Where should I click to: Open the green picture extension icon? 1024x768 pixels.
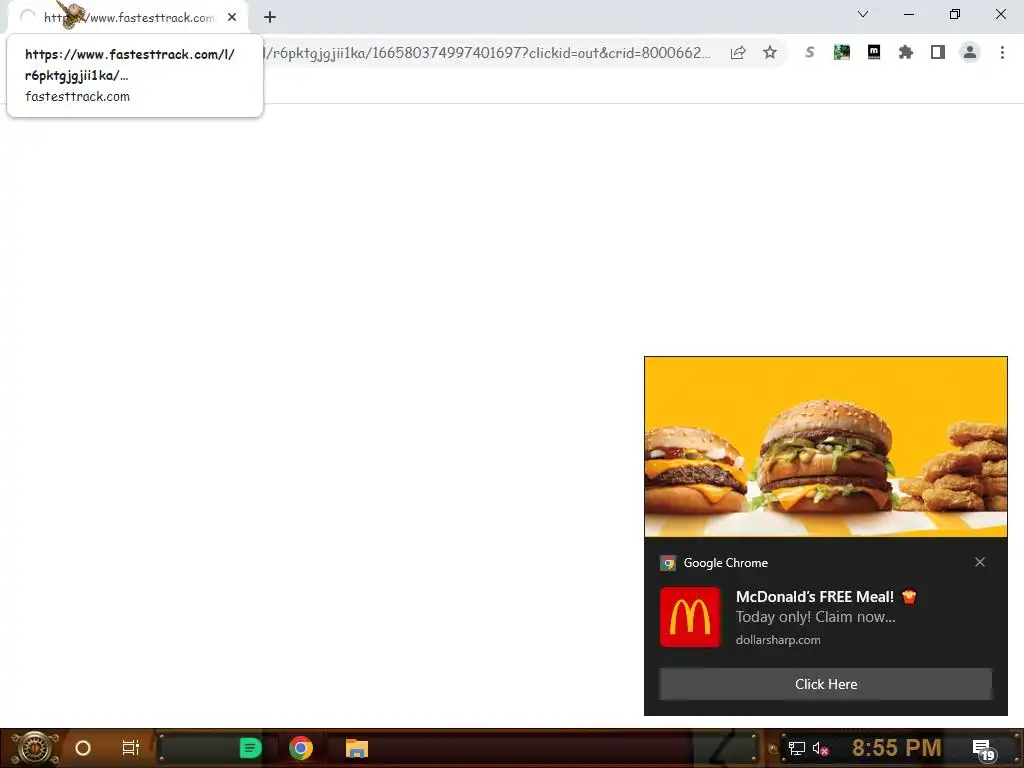point(842,52)
